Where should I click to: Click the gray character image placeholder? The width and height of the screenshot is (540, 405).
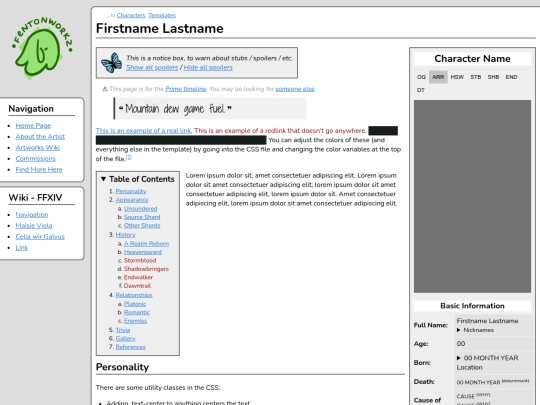(472, 196)
